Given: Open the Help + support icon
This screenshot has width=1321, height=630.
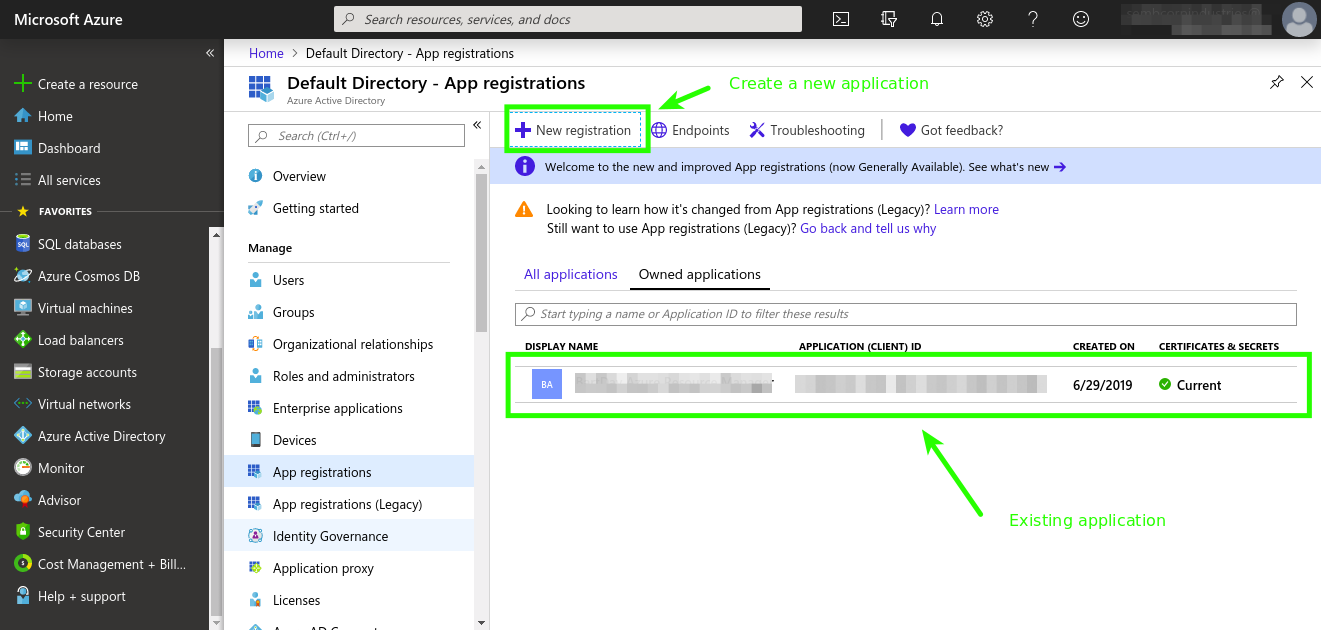Looking at the screenshot, I should pyautogui.click(x=23, y=596).
